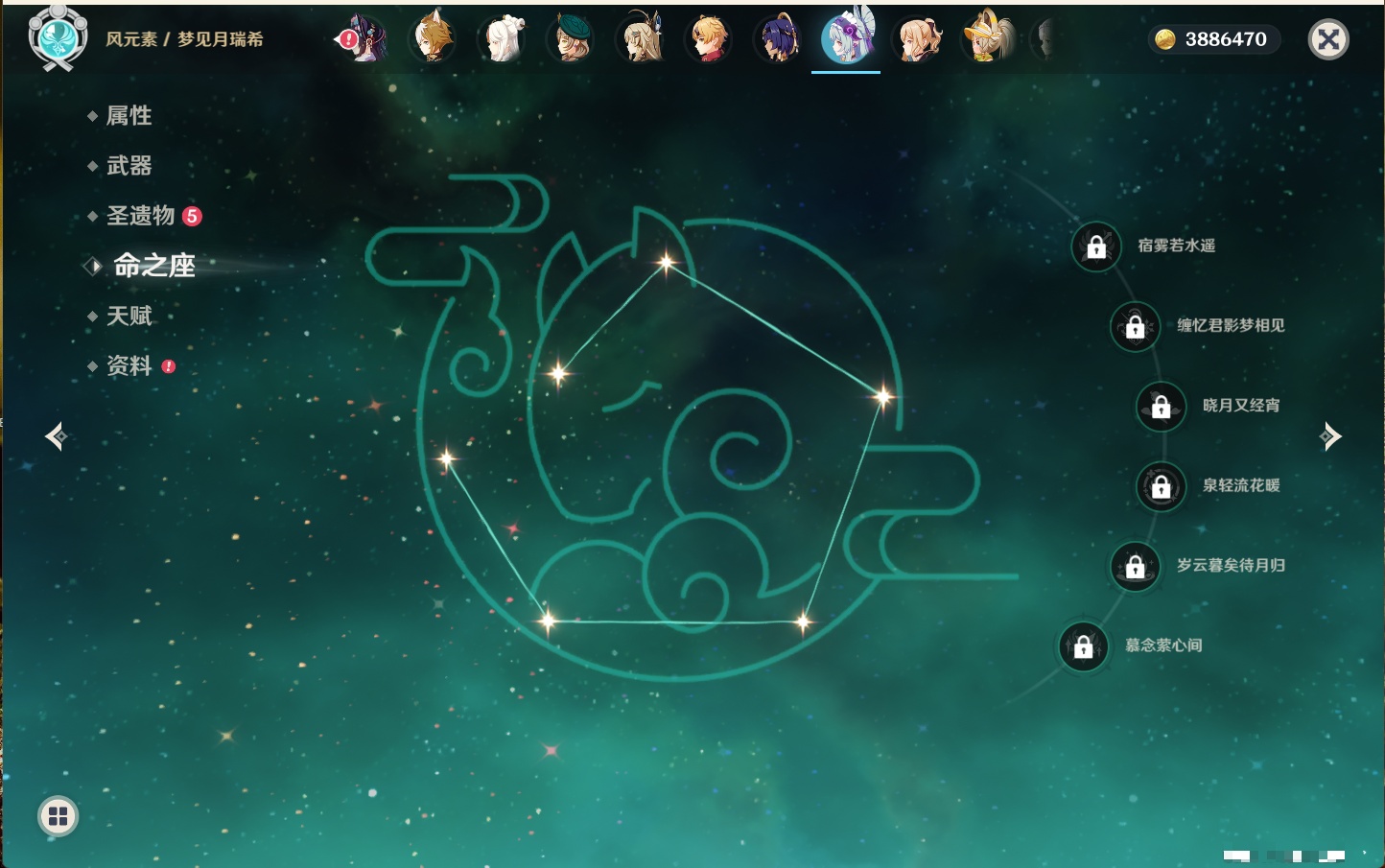This screenshot has width=1385, height=868.
Task: Click the red alert dot beside 资料
Action: point(169,366)
